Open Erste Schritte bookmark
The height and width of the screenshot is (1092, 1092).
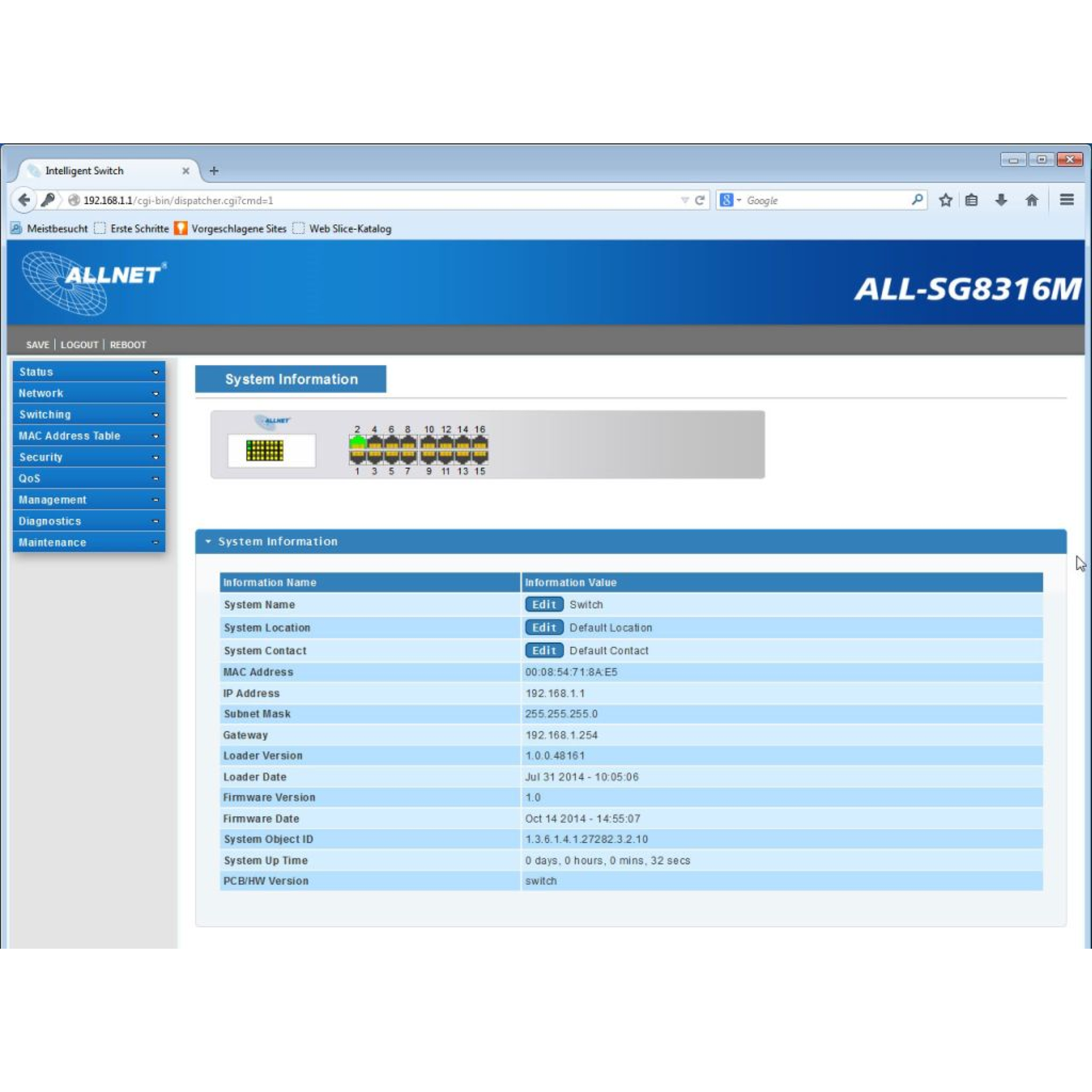pos(132,229)
